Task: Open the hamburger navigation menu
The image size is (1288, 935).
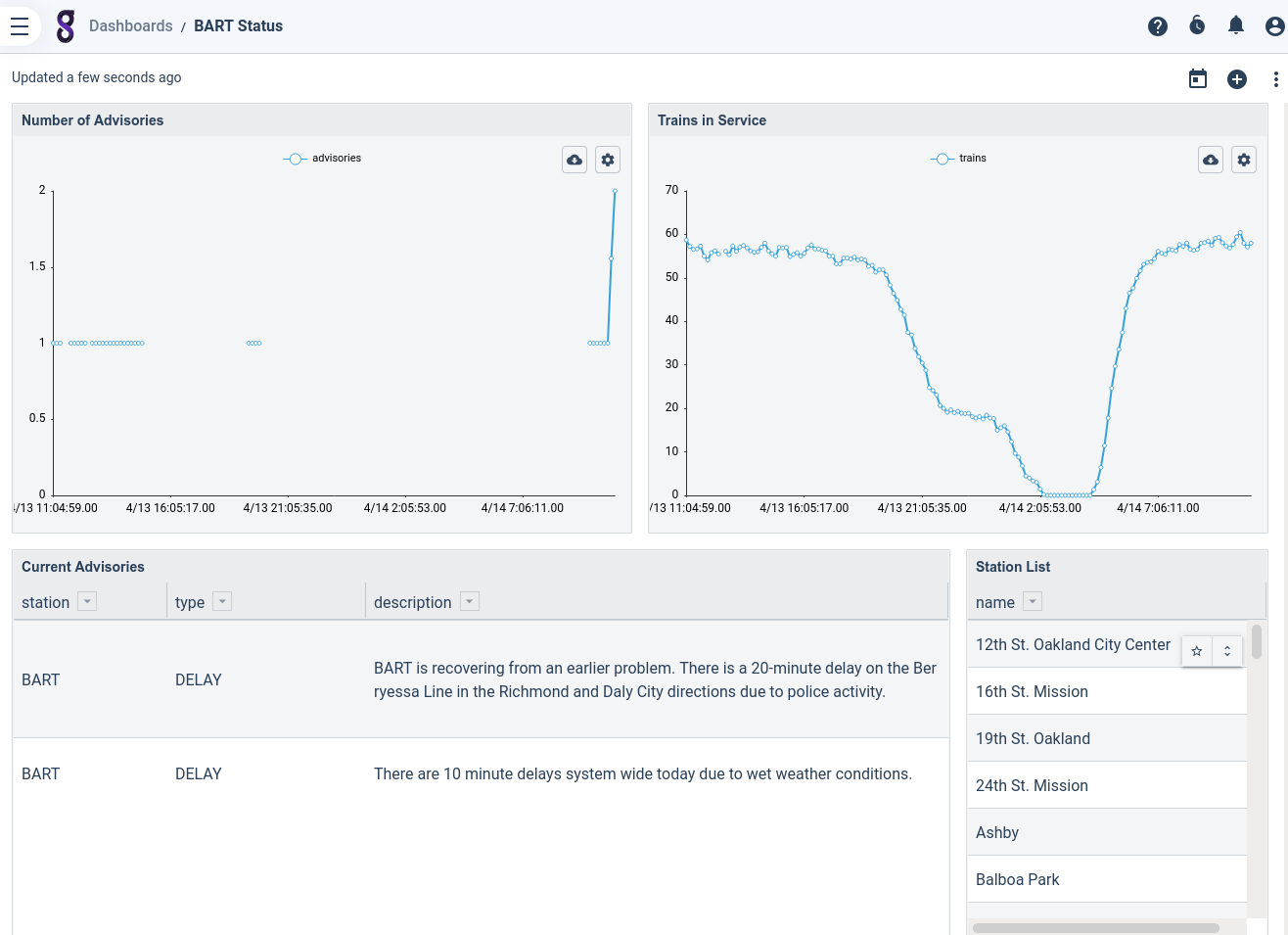Action: 20,26
